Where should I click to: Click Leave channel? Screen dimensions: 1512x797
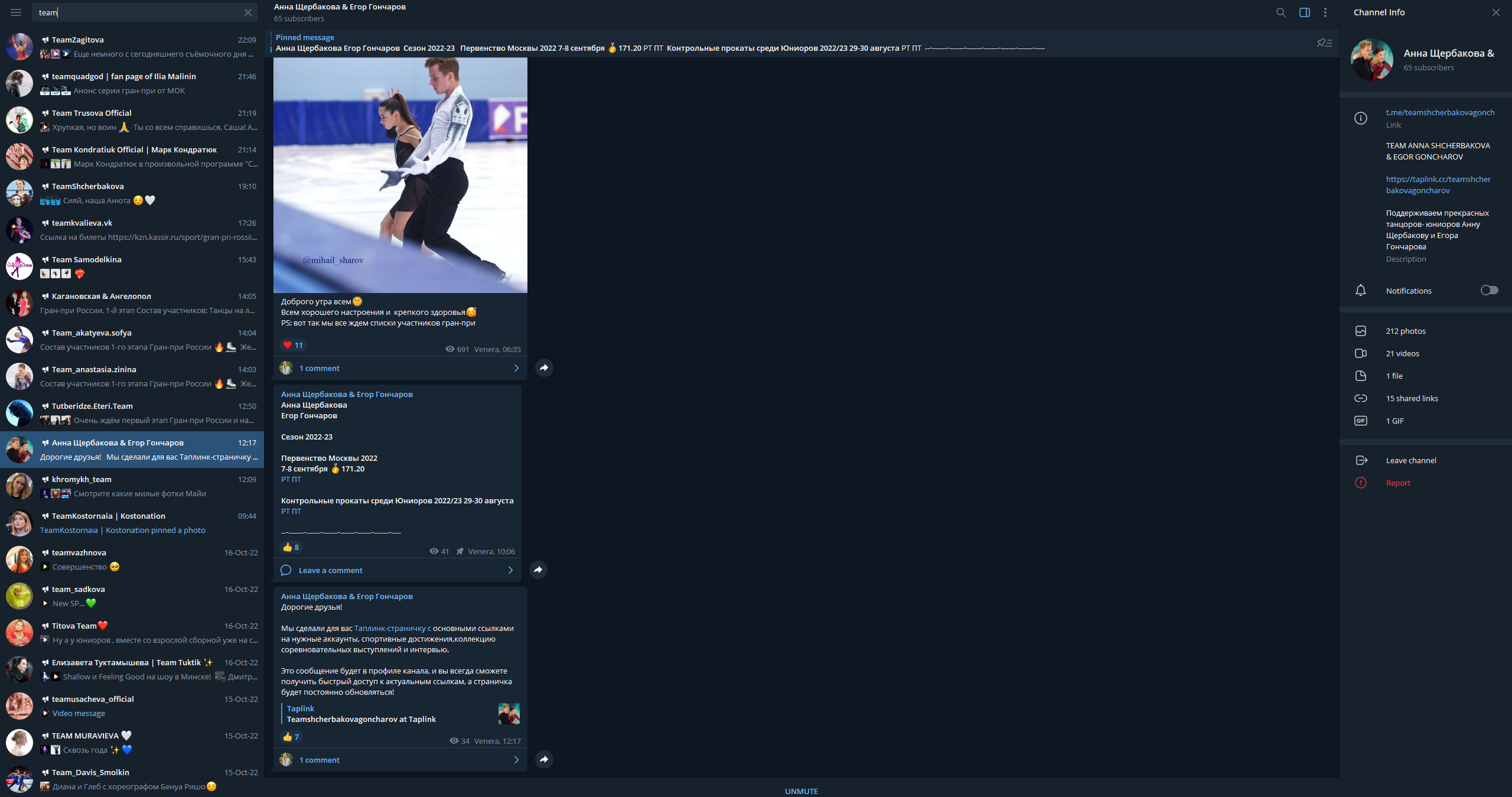(x=1410, y=460)
